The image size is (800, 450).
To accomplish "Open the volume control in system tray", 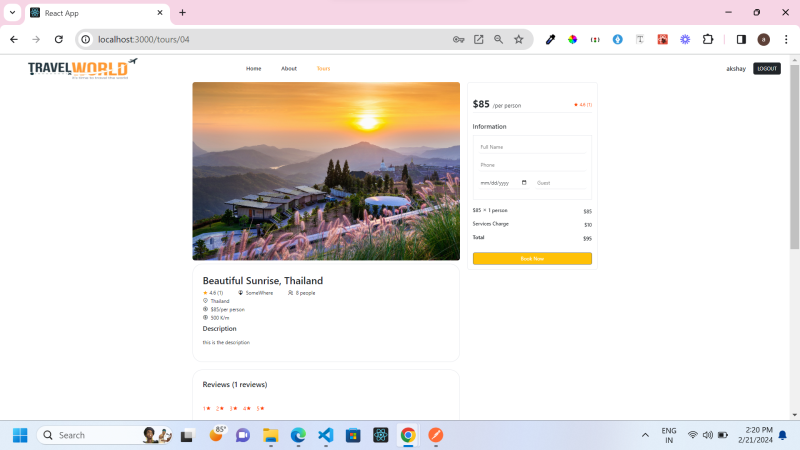I will (x=708, y=435).
